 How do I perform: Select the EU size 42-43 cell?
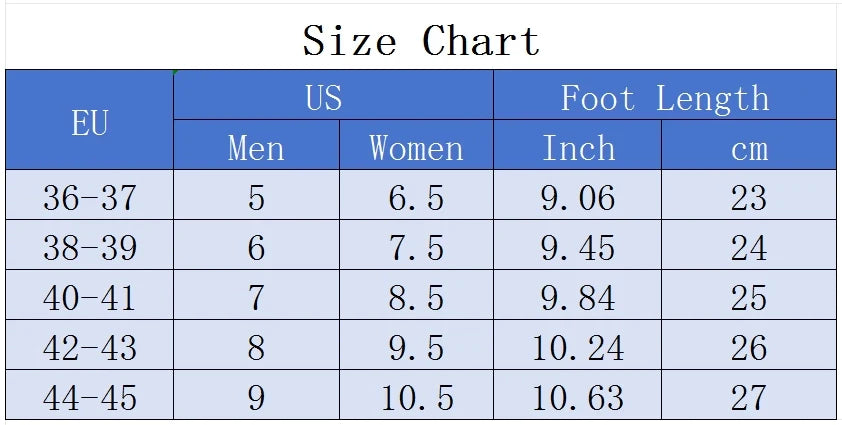[89, 348]
